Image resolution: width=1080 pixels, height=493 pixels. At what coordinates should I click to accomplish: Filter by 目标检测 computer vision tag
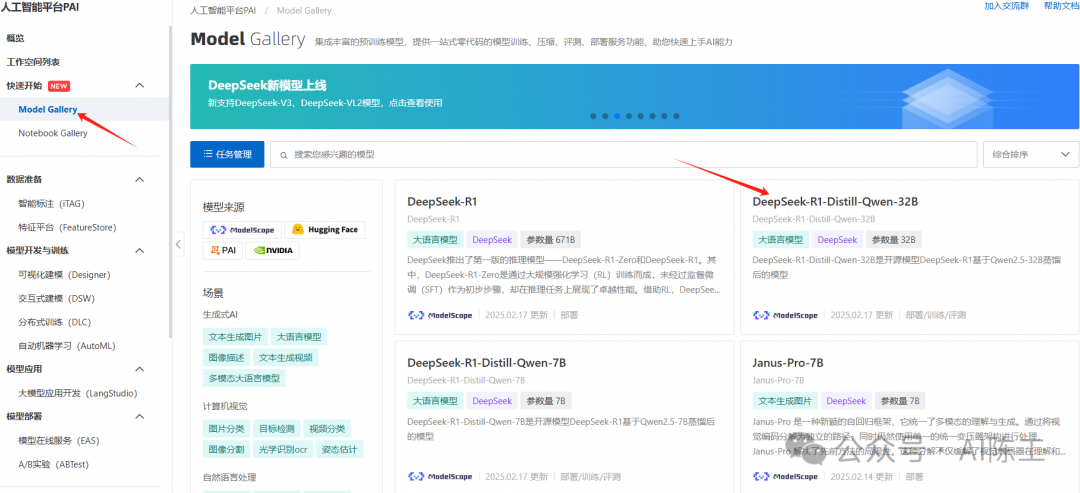[x=276, y=429]
